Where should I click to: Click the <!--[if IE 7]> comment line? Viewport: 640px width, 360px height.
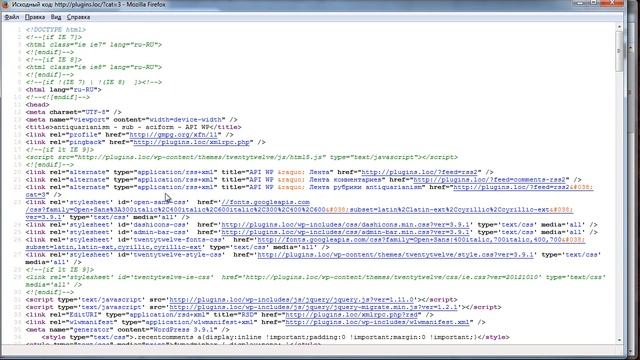point(54,37)
